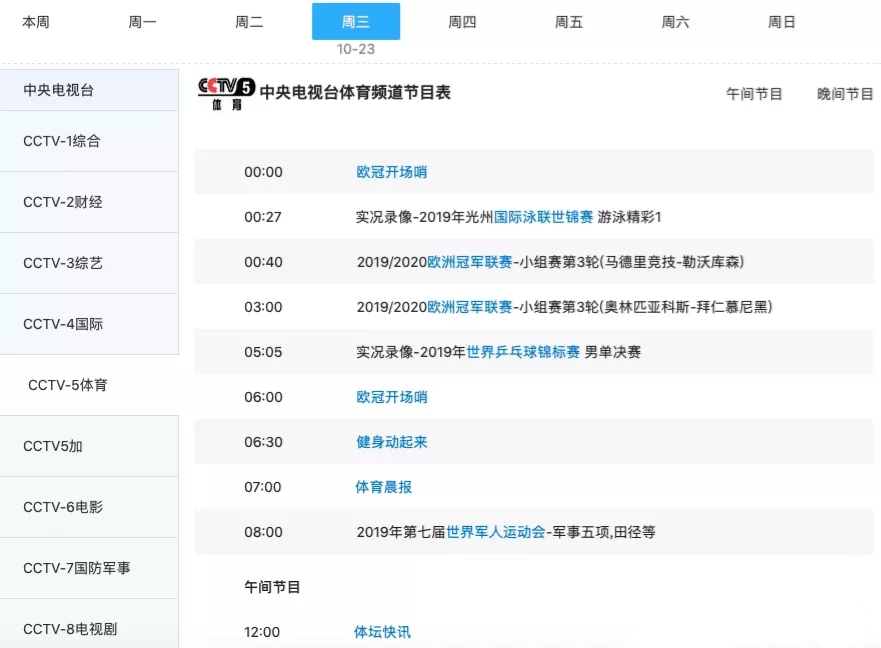Click the 07:00 time cell
The image size is (881, 648).
coord(263,487)
